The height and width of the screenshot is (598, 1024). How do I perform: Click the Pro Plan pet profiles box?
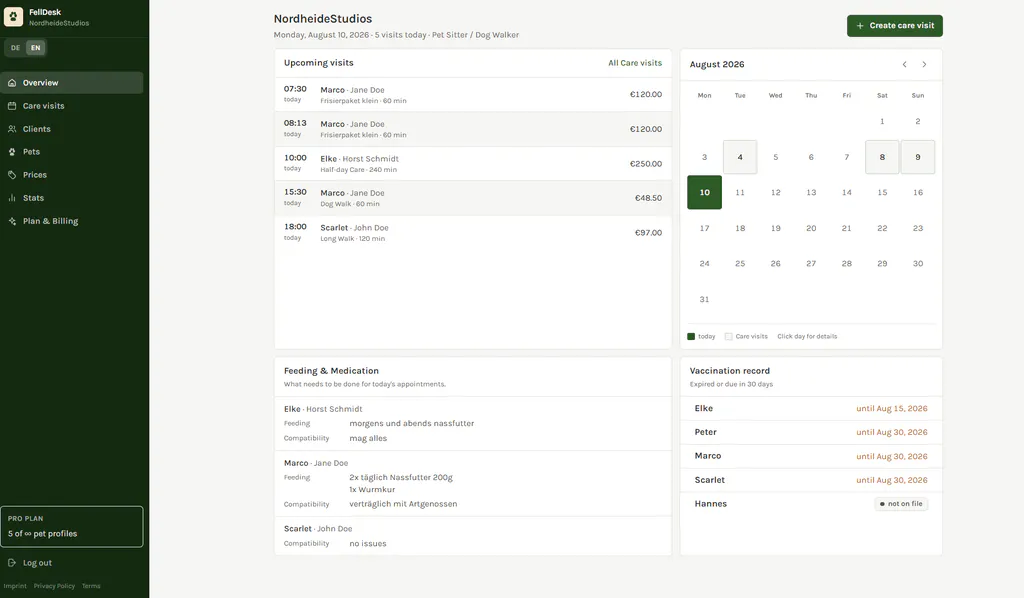[72, 527]
